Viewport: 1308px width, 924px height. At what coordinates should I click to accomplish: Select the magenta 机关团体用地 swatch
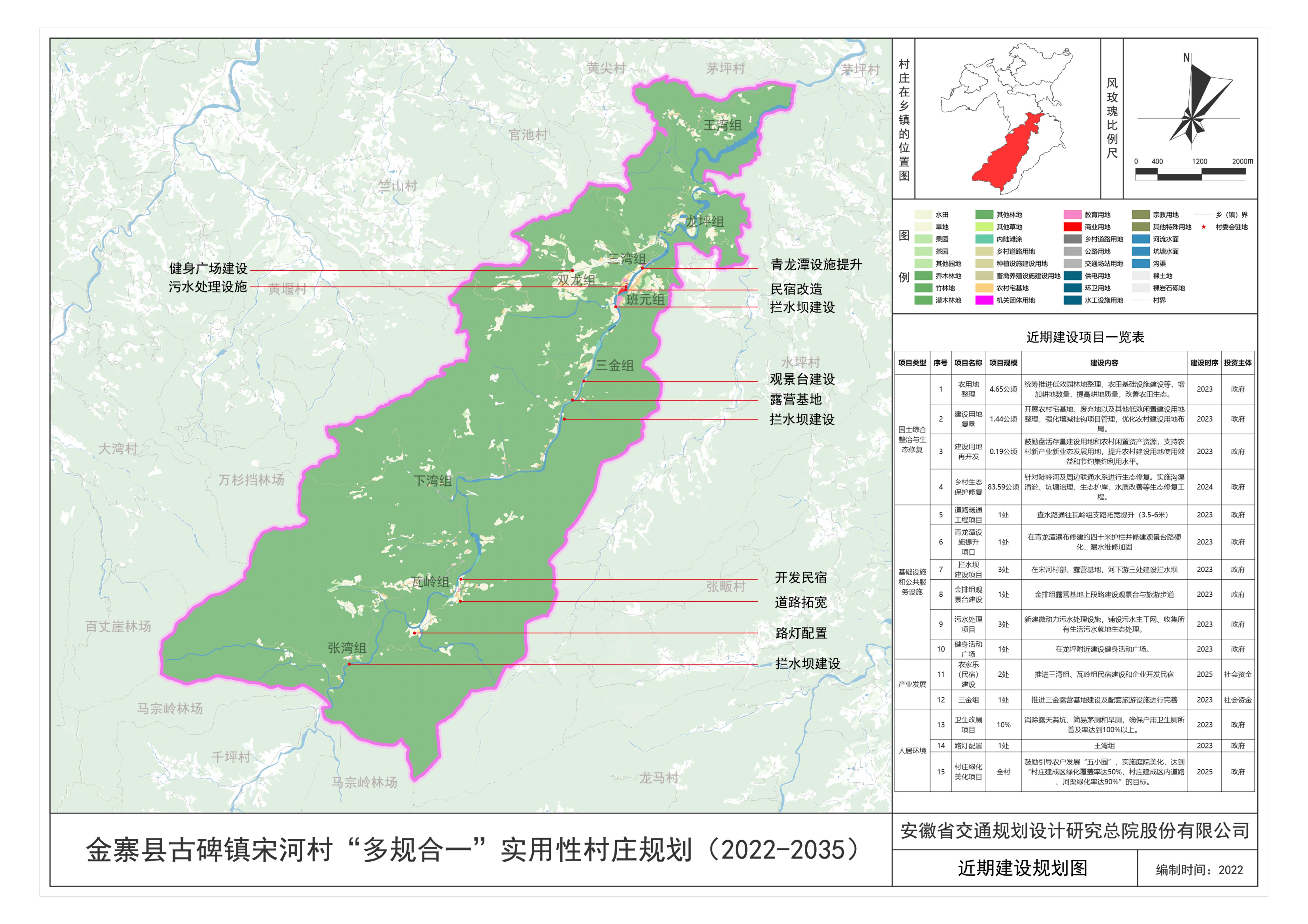pyautogui.click(x=984, y=300)
